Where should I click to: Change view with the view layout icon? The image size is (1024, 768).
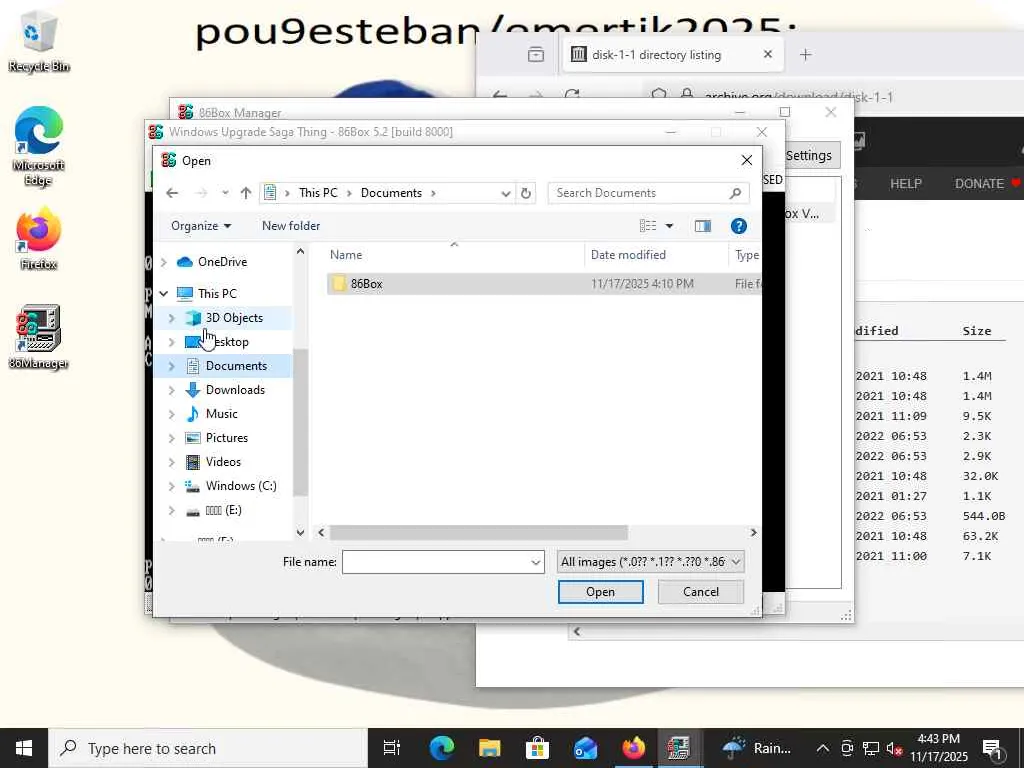click(x=648, y=226)
